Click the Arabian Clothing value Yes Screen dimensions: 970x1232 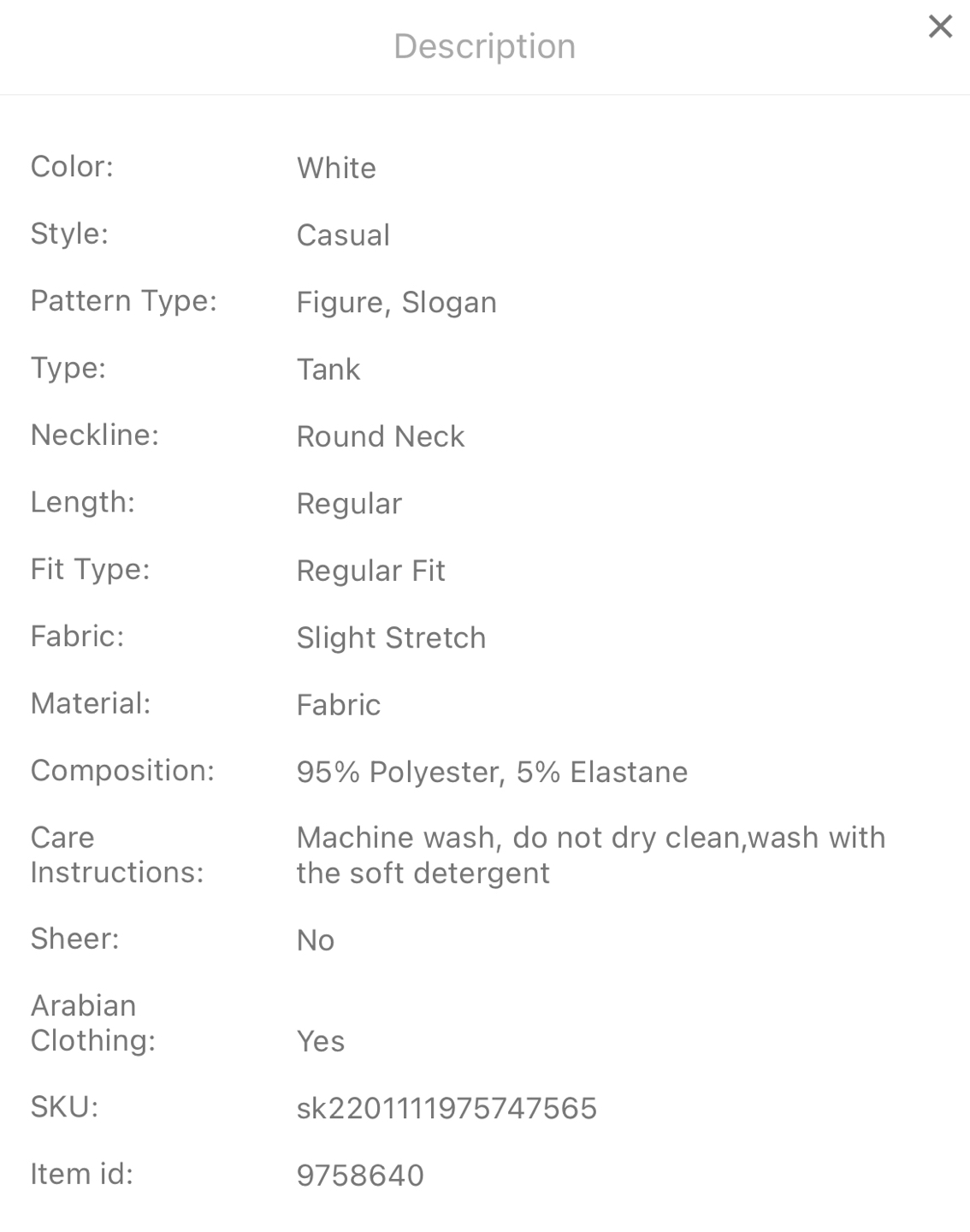click(321, 1041)
